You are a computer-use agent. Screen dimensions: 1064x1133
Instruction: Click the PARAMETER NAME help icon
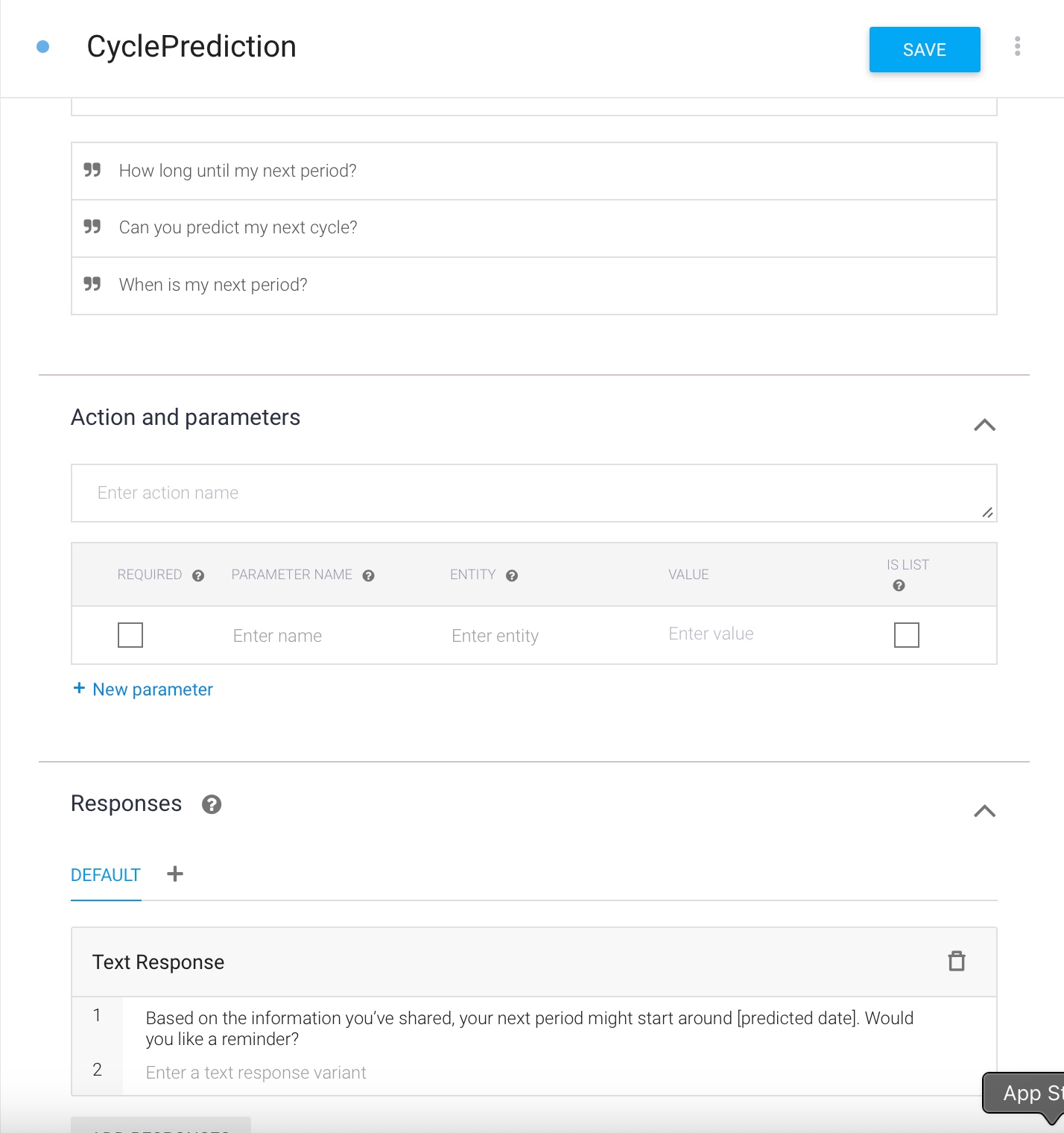[x=368, y=575]
